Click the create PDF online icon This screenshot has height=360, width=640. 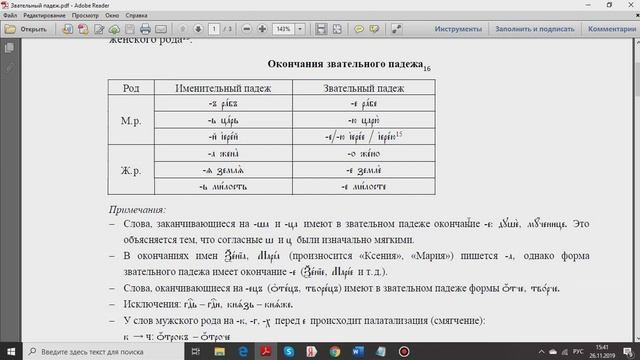(83, 29)
